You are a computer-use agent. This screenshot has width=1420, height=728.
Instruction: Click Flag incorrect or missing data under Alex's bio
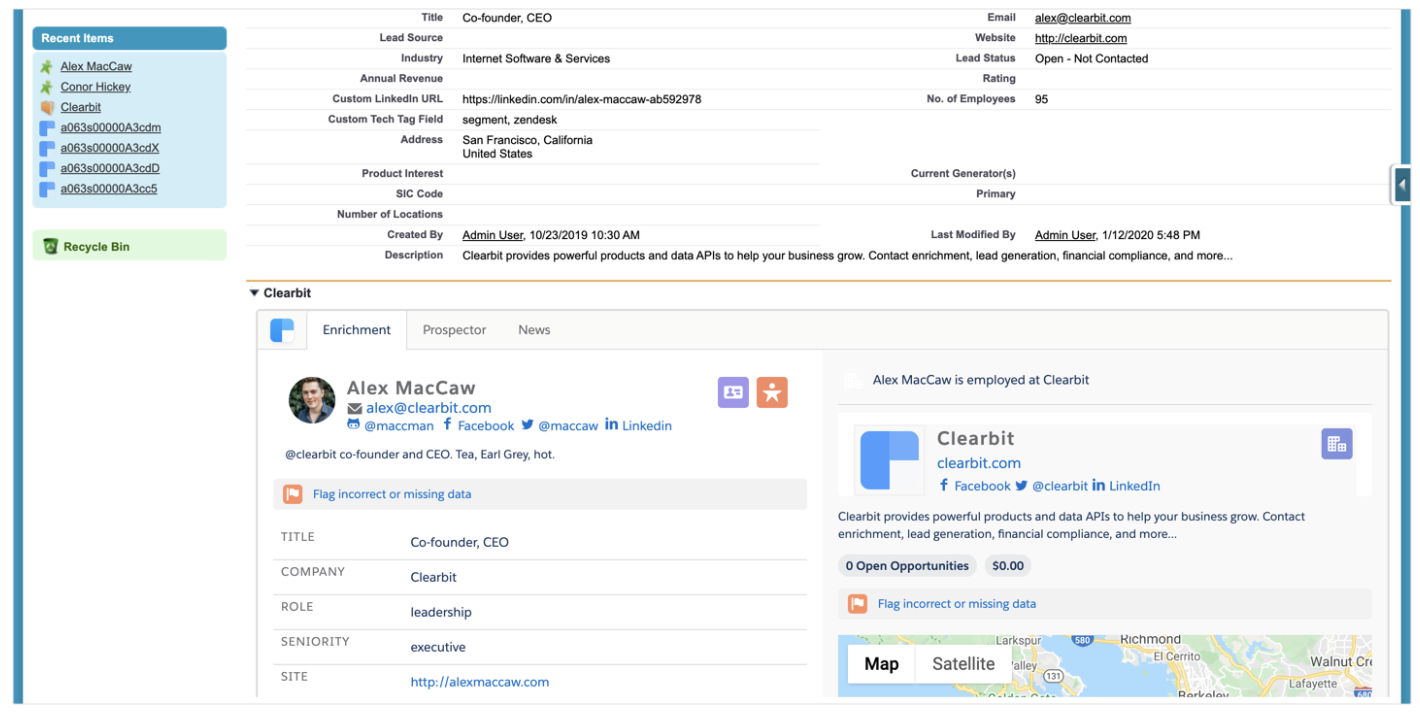coord(392,494)
